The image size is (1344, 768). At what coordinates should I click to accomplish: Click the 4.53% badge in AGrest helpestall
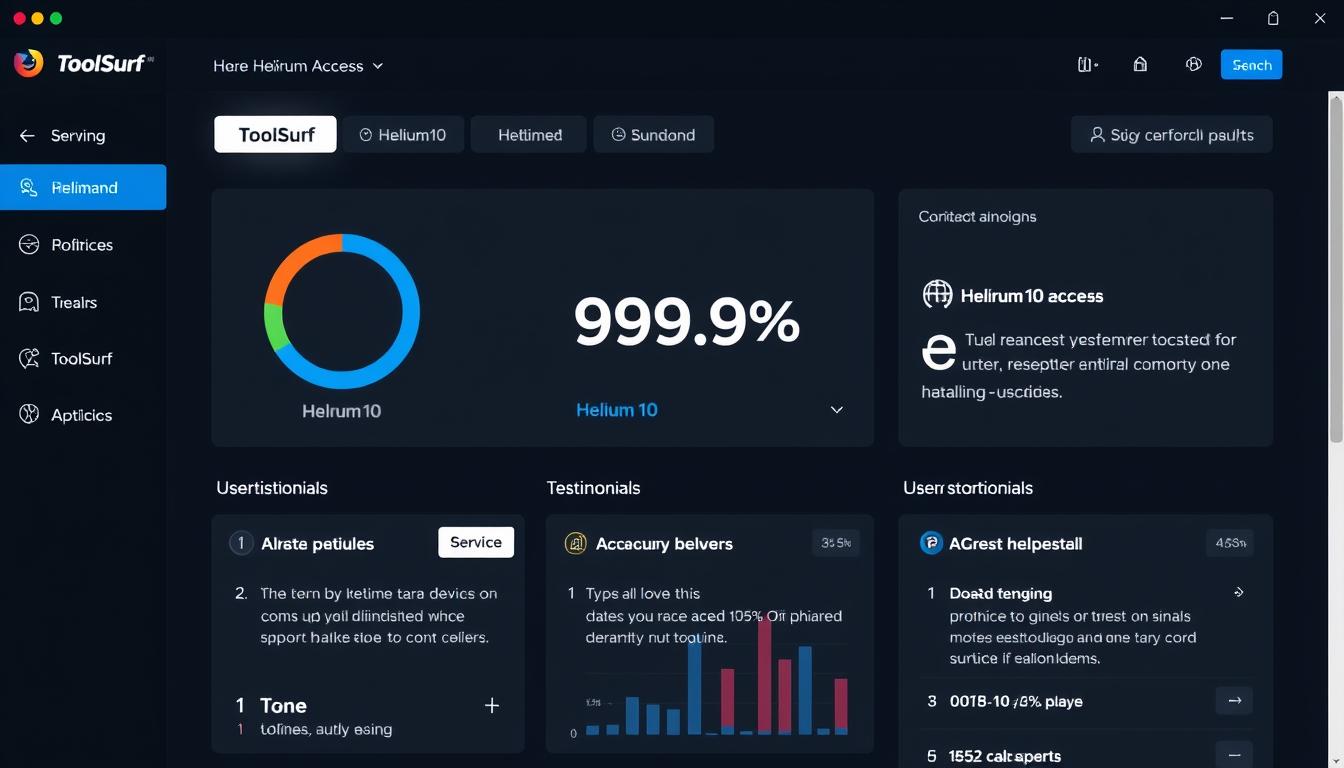1230,543
